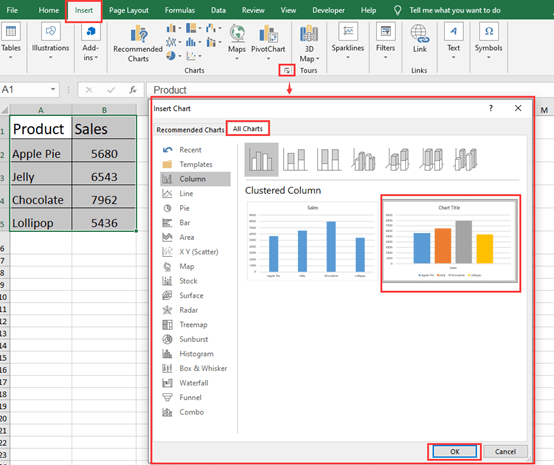Select cell with value 6543

click(x=104, y=174)
